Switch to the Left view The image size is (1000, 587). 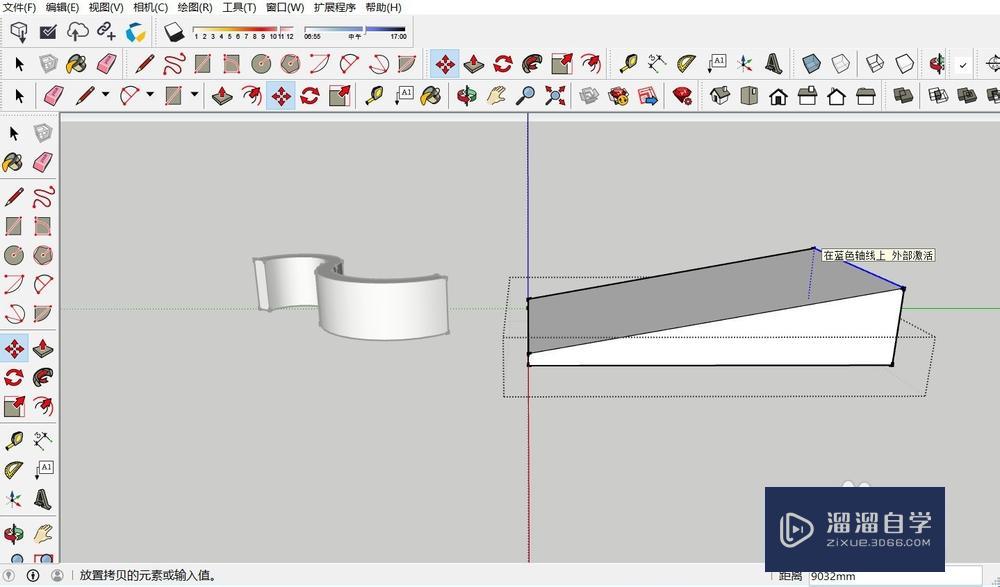tap(865, 96)
